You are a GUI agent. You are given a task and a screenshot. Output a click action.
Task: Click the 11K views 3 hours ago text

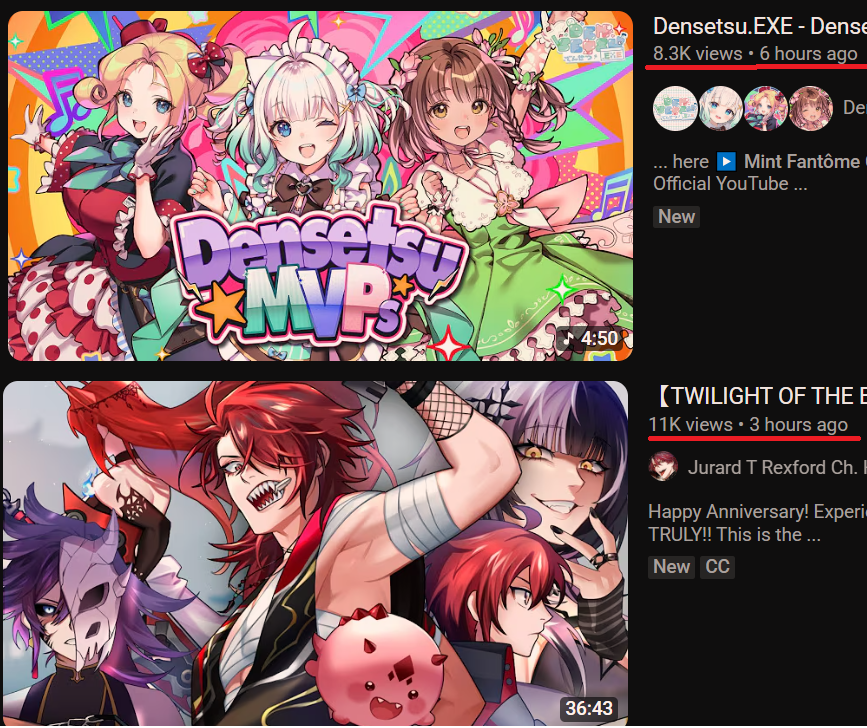click(x=748, y=425)
